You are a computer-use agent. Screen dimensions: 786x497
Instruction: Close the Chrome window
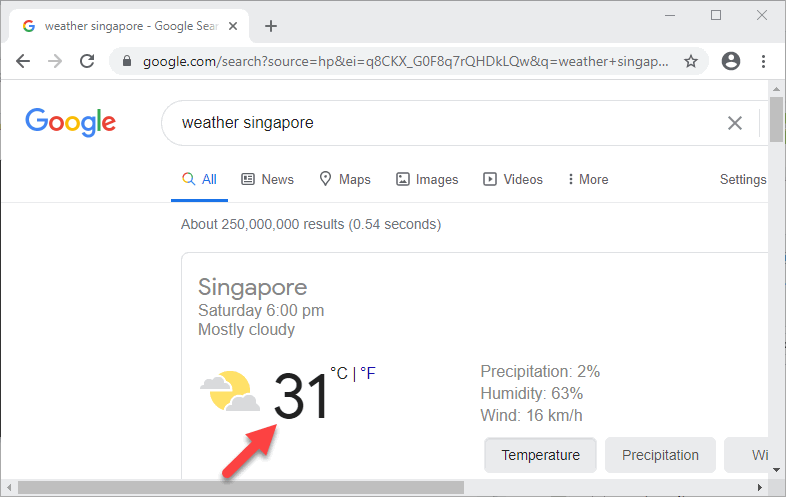click(x=762, y=16)
